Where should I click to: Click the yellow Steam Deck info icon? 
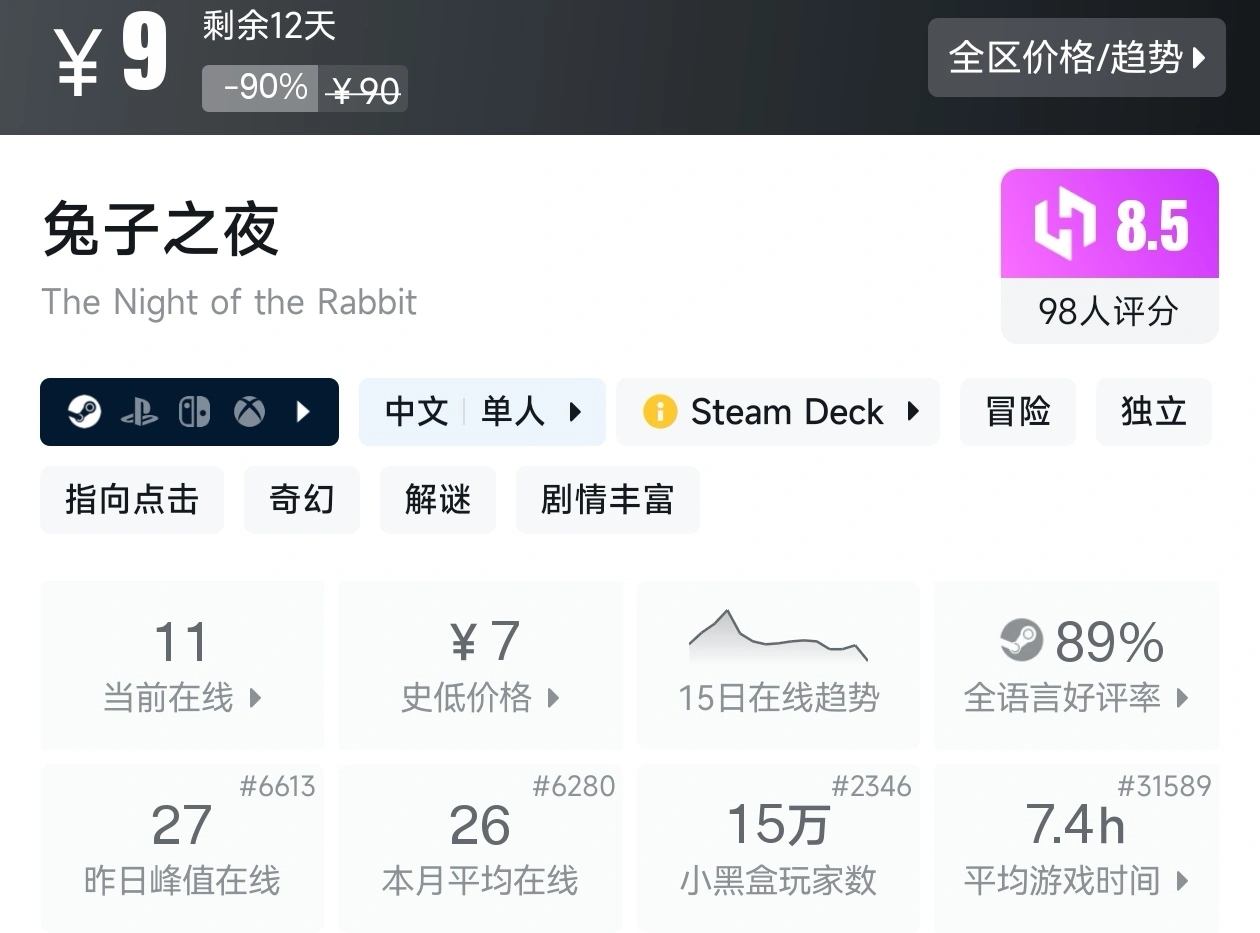(660, 412)
